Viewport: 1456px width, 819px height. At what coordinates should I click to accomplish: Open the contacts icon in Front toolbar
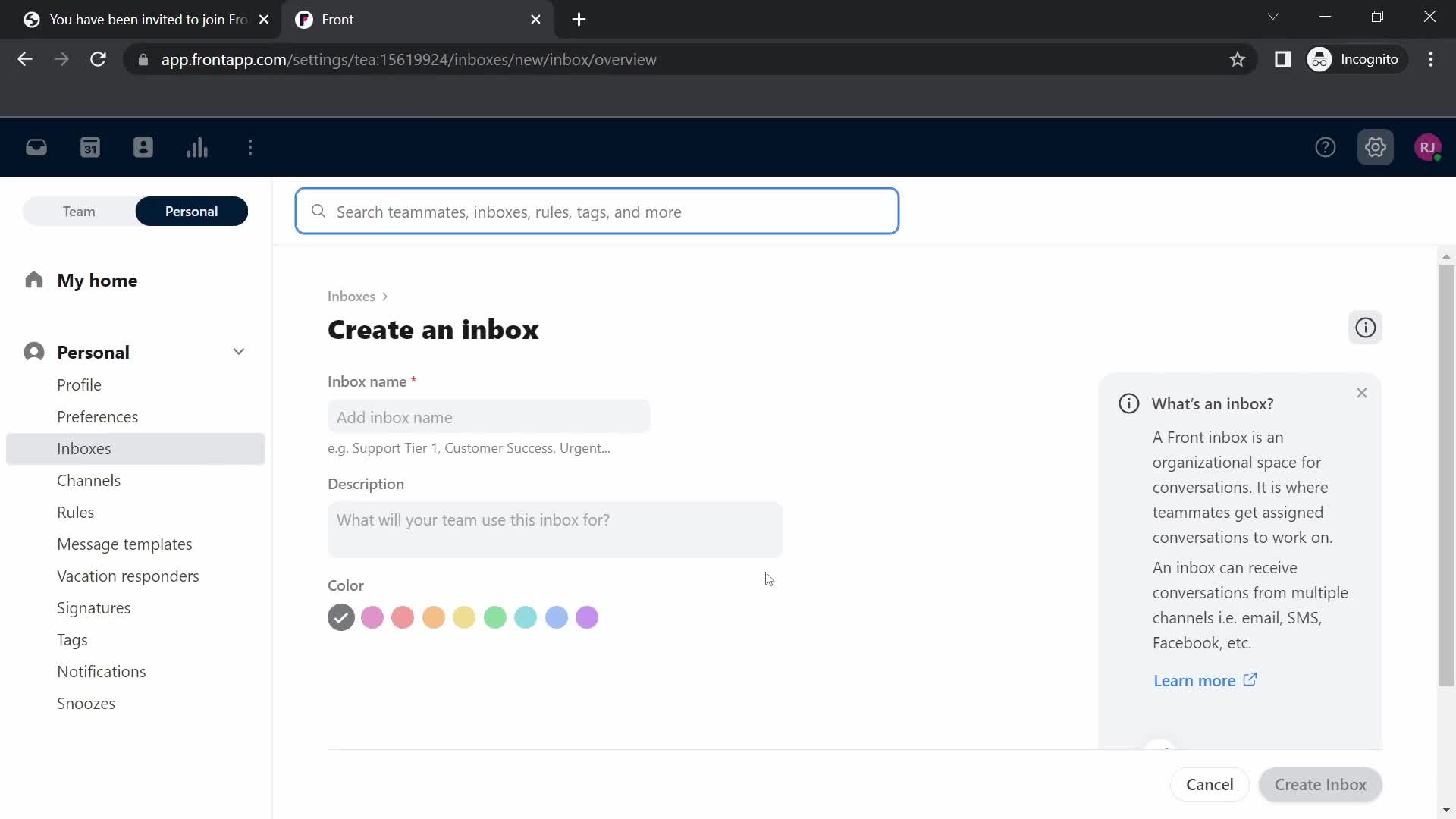pyautogui.click(x=143, y=147)
